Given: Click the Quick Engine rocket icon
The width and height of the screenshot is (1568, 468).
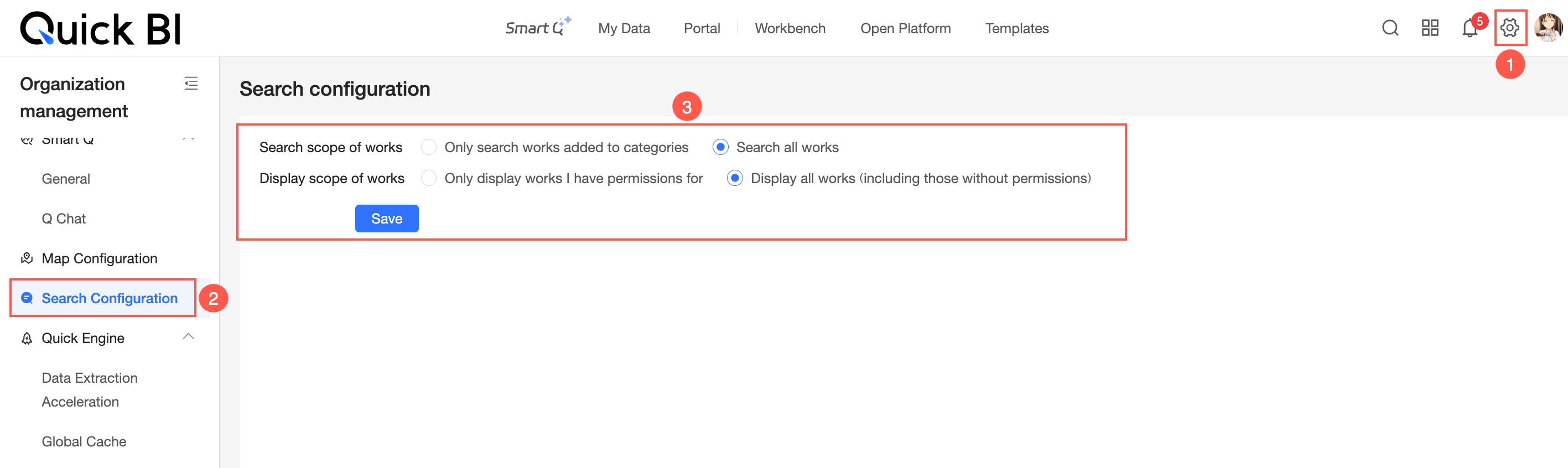Looking at the screenshot, I should coord(27,339).
